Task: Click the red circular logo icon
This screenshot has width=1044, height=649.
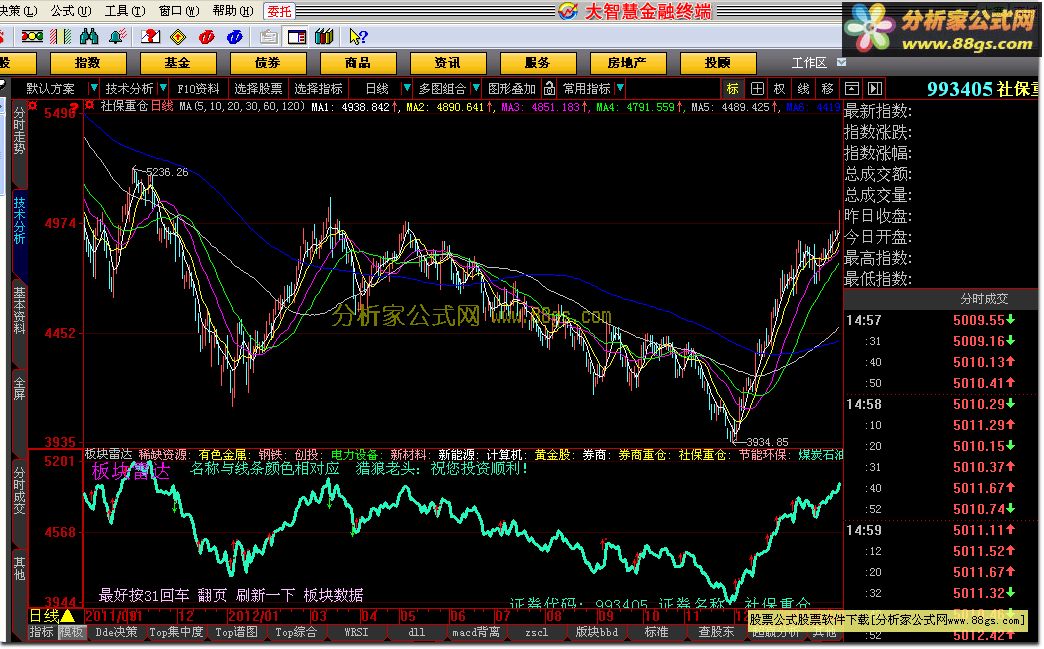Action: (x=206, y=37)
